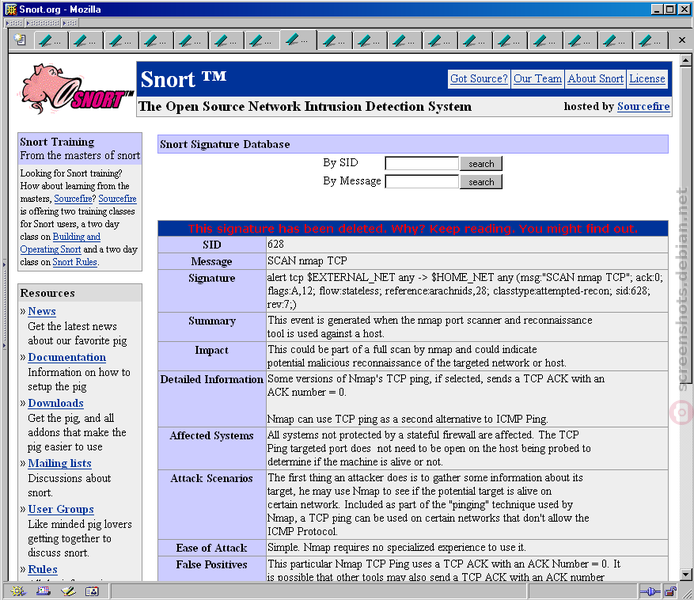
Task: Select the currently active raised tab
Action: (298, 40)
